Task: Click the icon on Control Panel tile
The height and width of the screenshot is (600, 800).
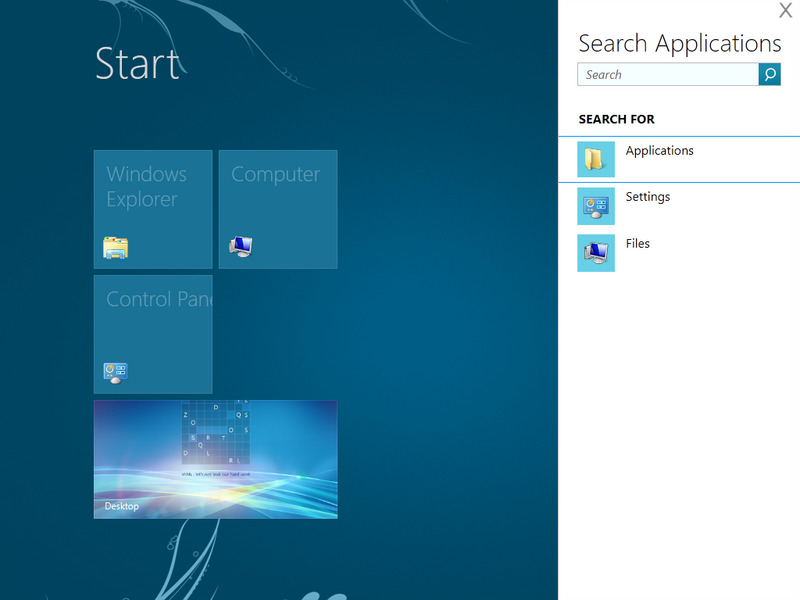Action: click(x=116, y=373)
